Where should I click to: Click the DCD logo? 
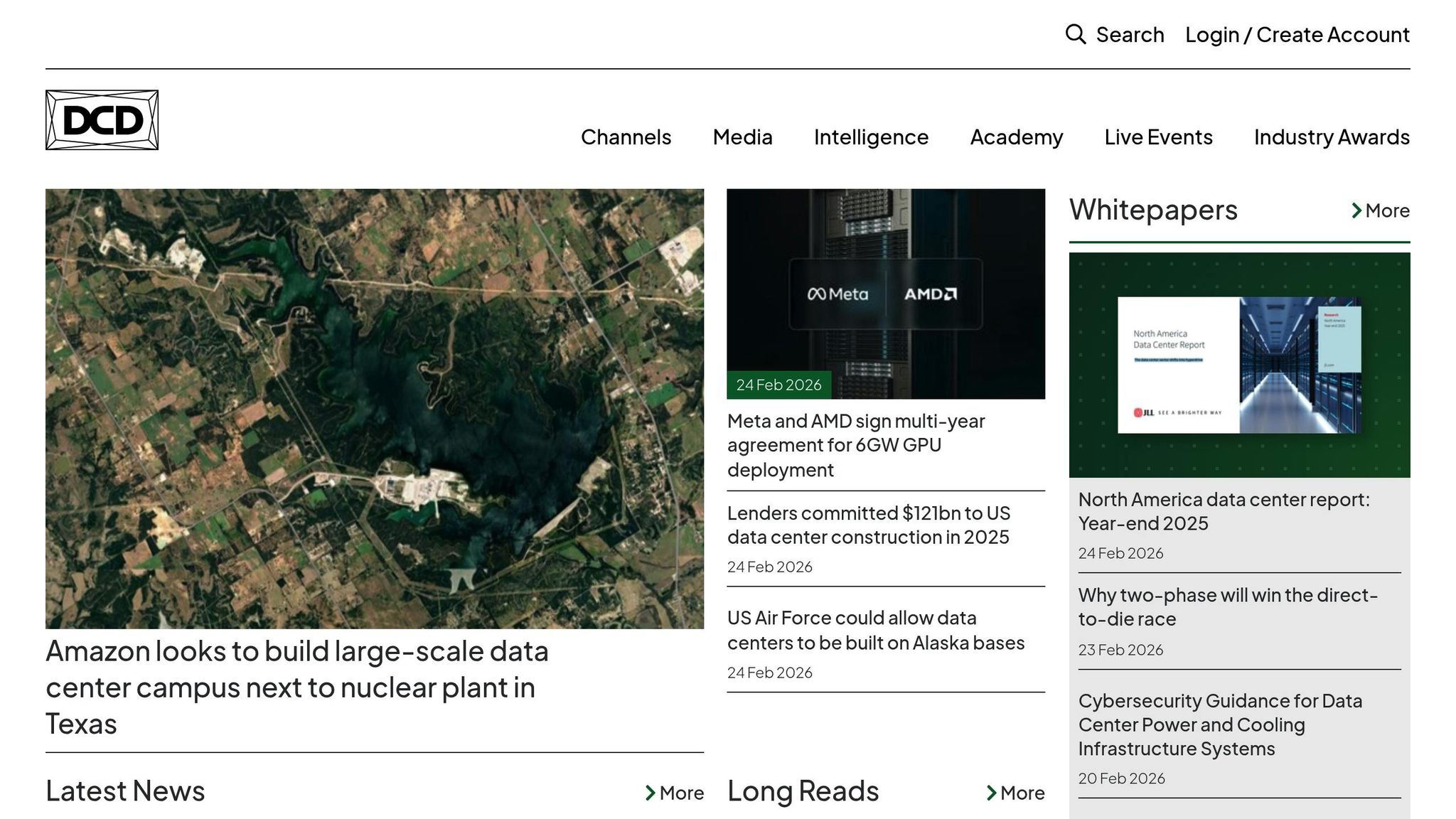point(102,120)
